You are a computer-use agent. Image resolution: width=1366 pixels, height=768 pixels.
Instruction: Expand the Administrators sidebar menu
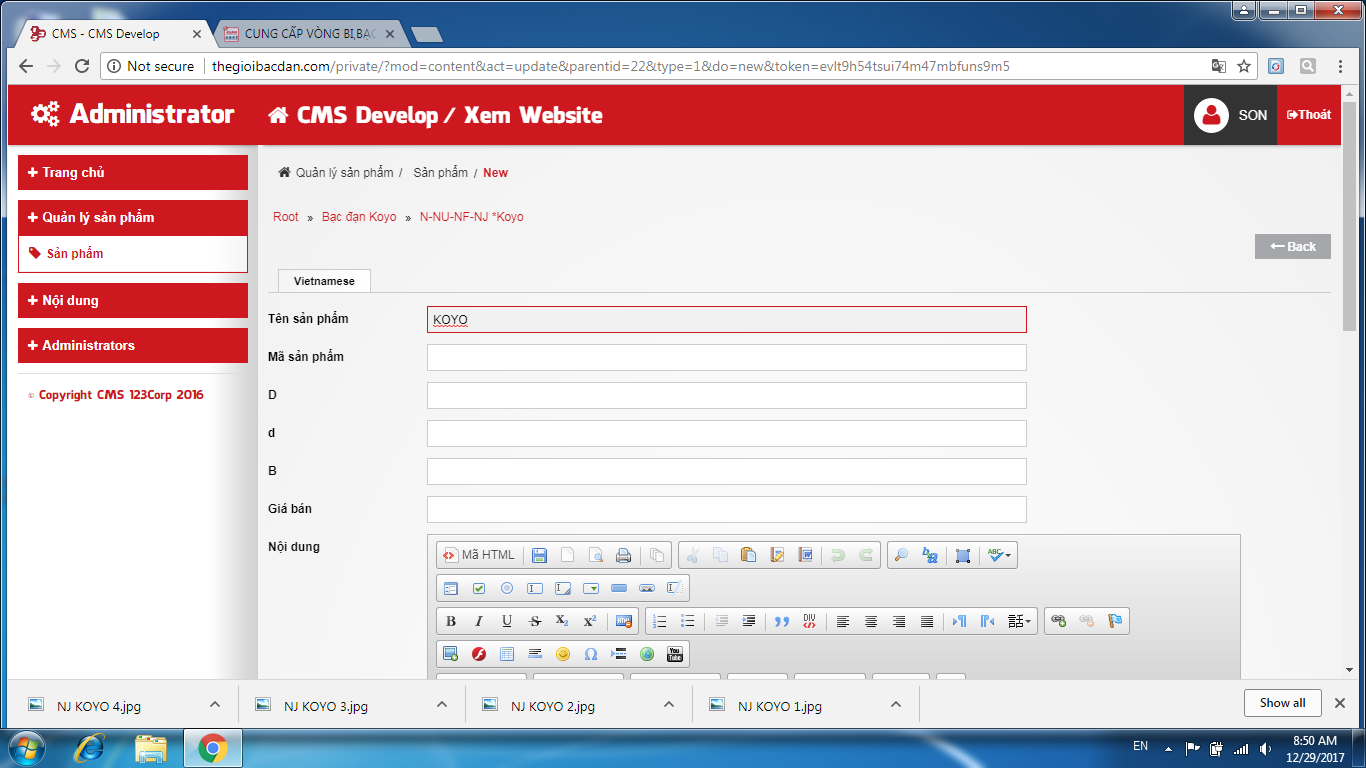[133, 345]
